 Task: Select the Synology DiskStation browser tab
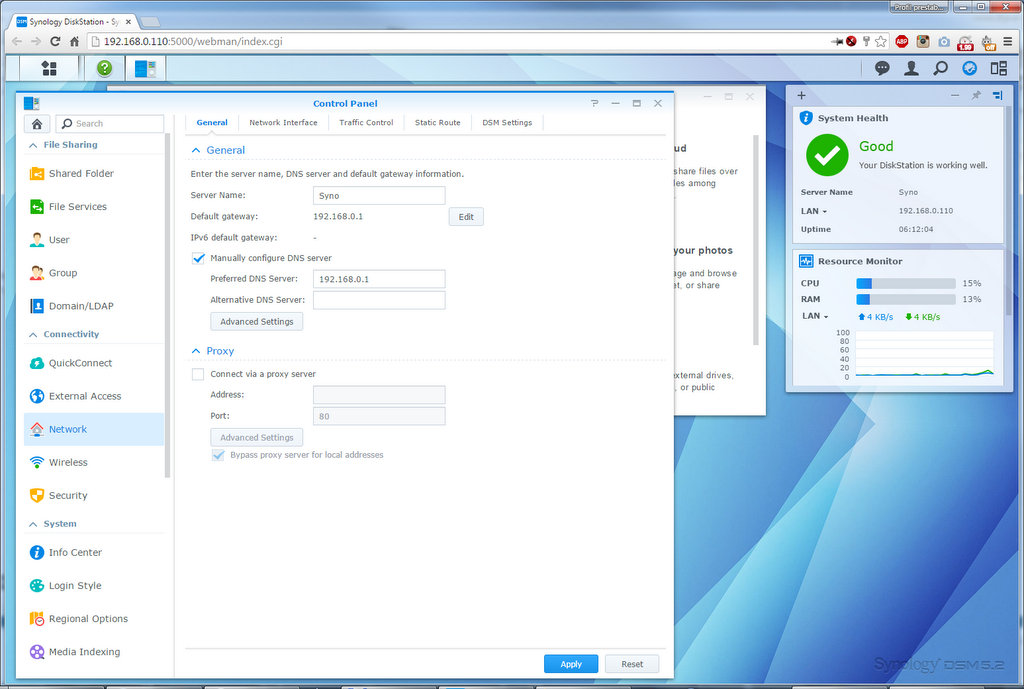click(x=73, y=22)
